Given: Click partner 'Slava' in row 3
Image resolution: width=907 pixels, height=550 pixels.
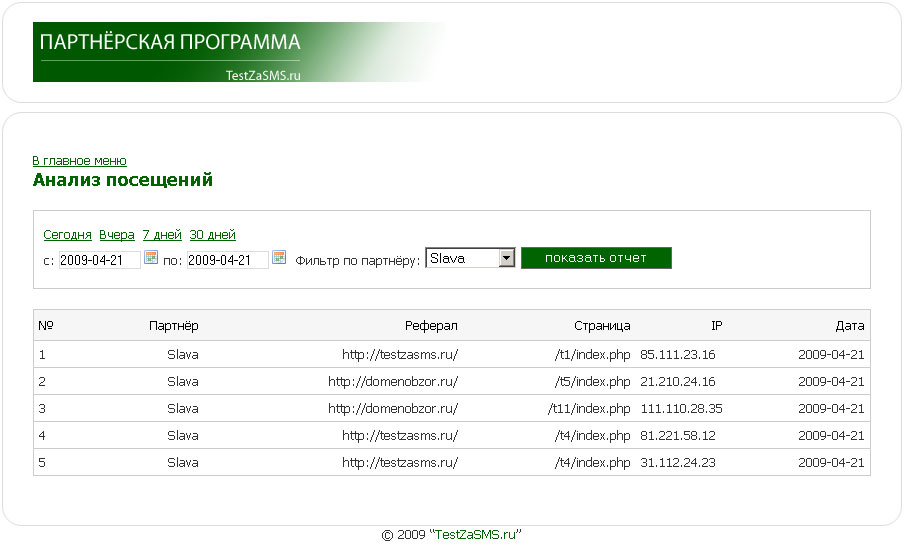Looking at the screenshot, I should point(183,408).
